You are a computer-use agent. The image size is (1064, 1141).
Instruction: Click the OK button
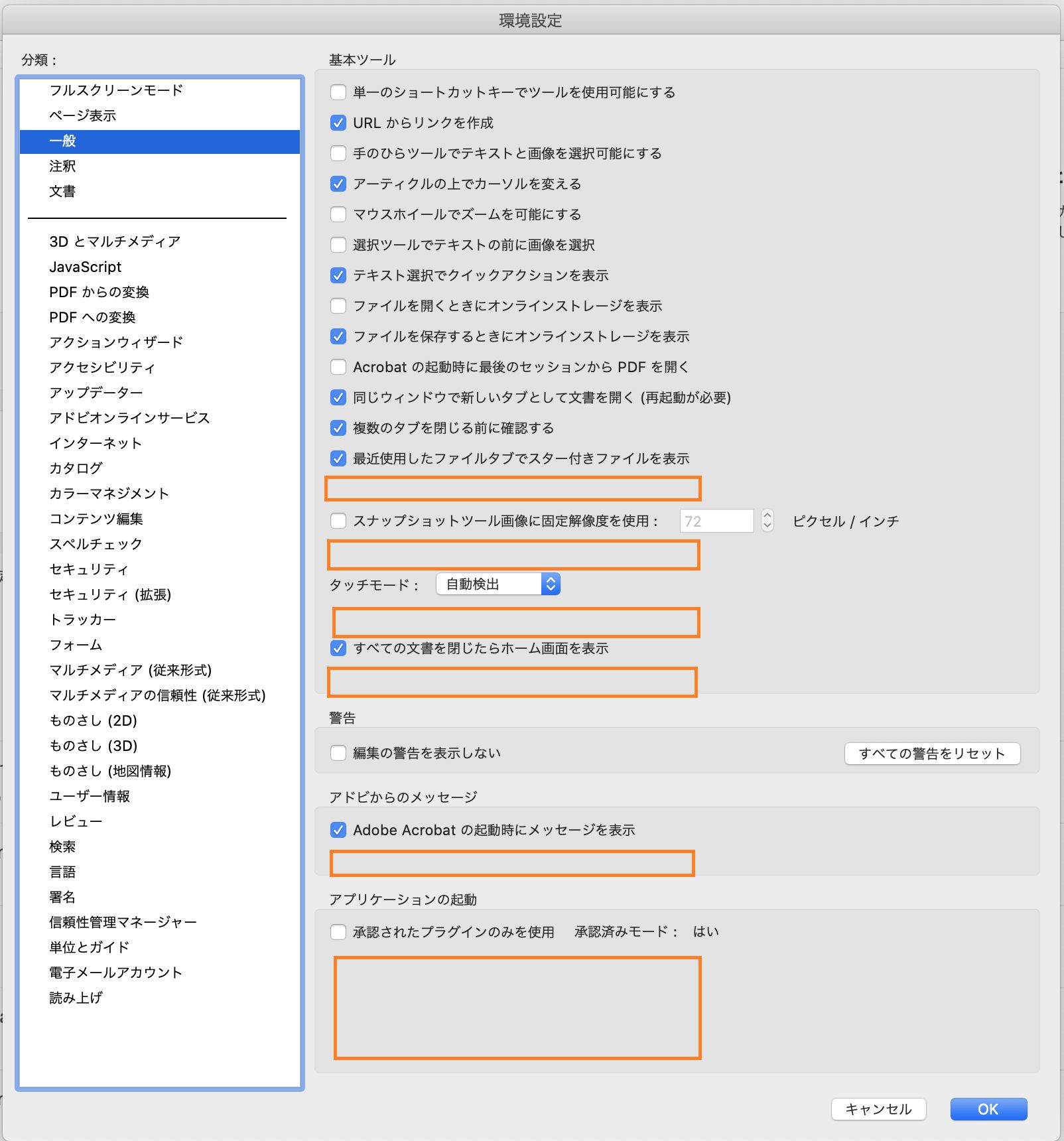pyautogui.click(x=988, y=1109)
